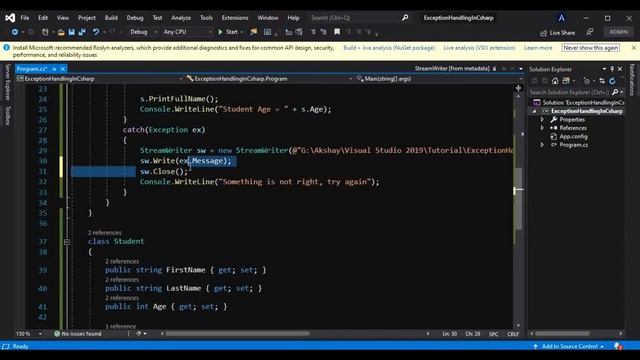Click the Save All icon
The image size is (640, 360).
coord(82,32)
